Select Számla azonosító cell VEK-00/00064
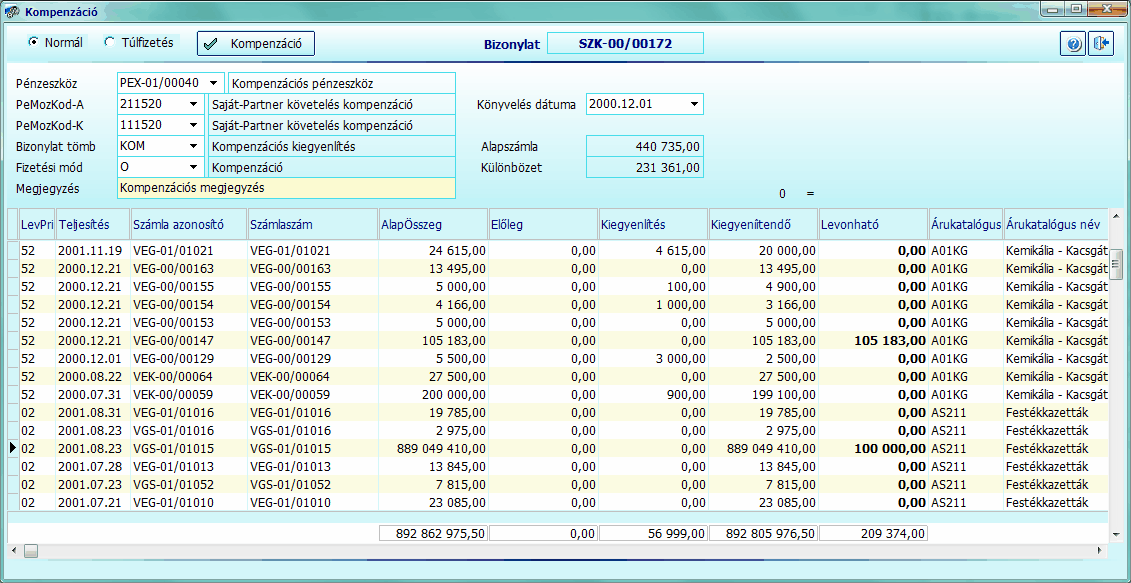Viewport: 1131px width, 583px height. 189,377
